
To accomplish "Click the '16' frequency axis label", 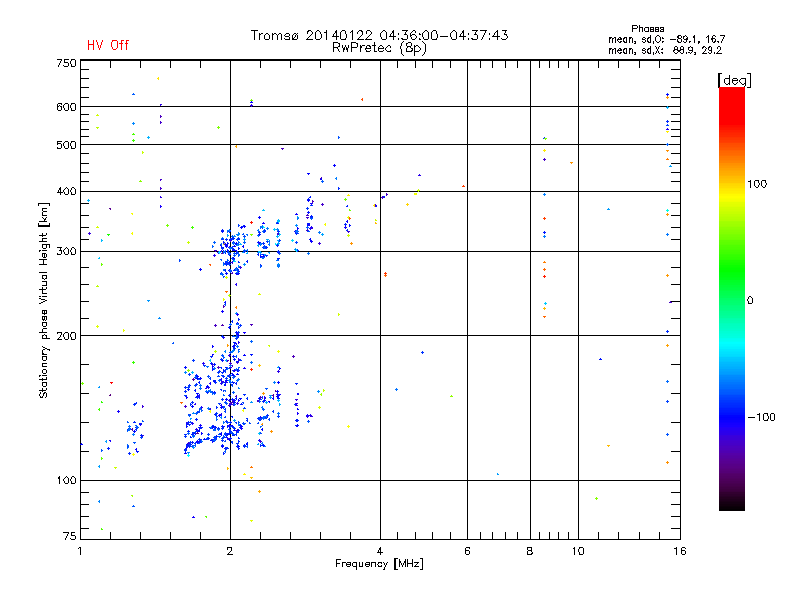I will click(680, 551).
